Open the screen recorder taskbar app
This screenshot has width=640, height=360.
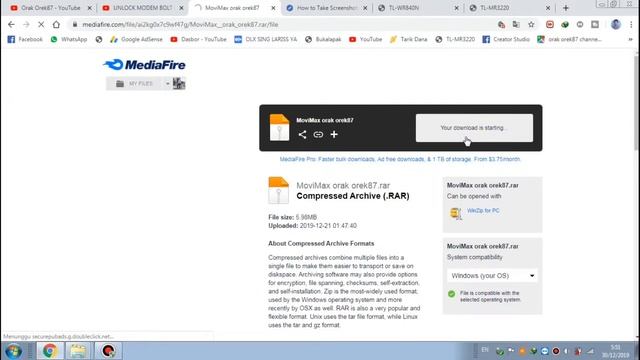click(108, 351)
